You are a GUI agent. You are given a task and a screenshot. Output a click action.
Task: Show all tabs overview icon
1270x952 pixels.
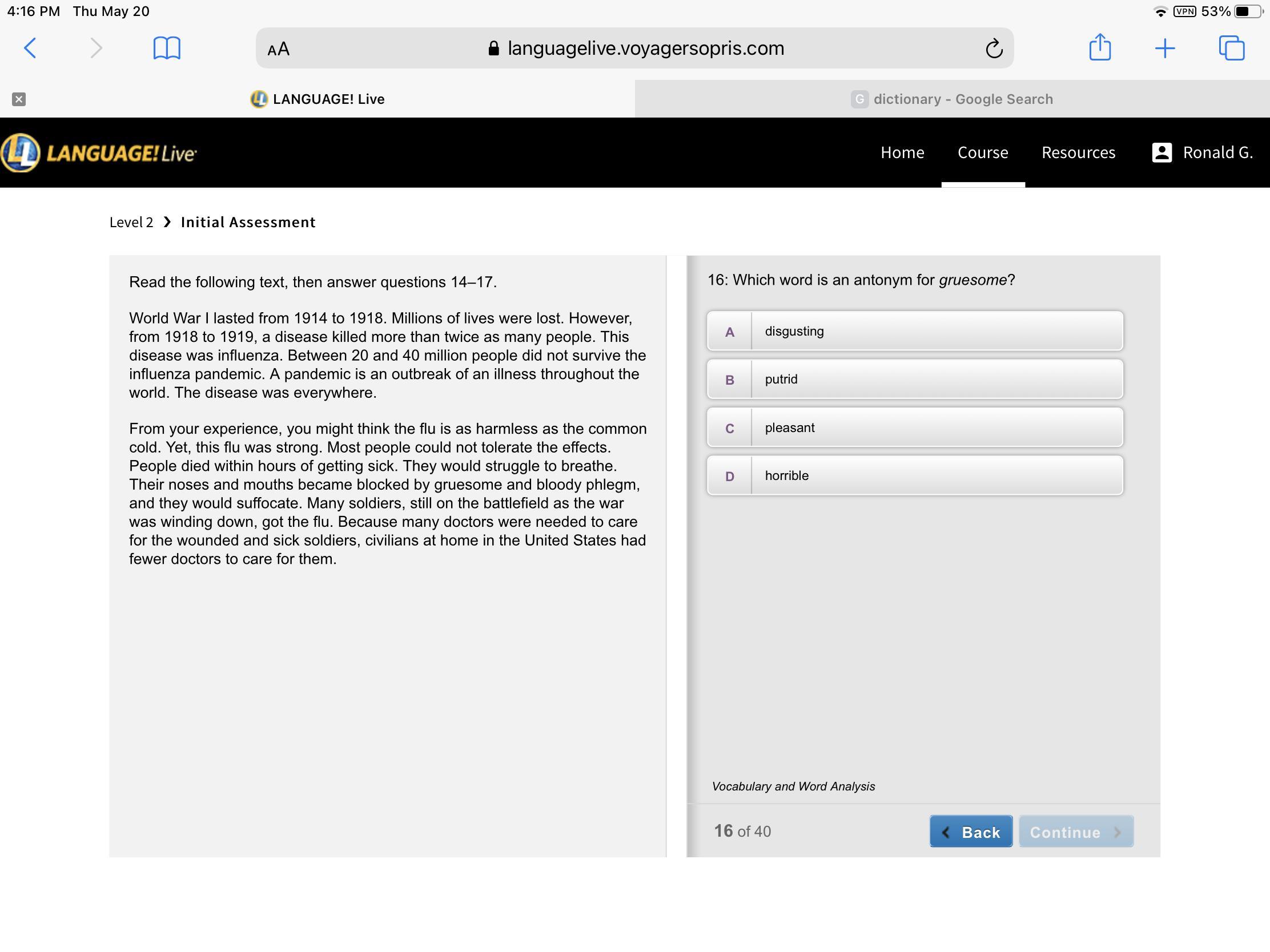pyautogui.click(x=1231, y=48)
